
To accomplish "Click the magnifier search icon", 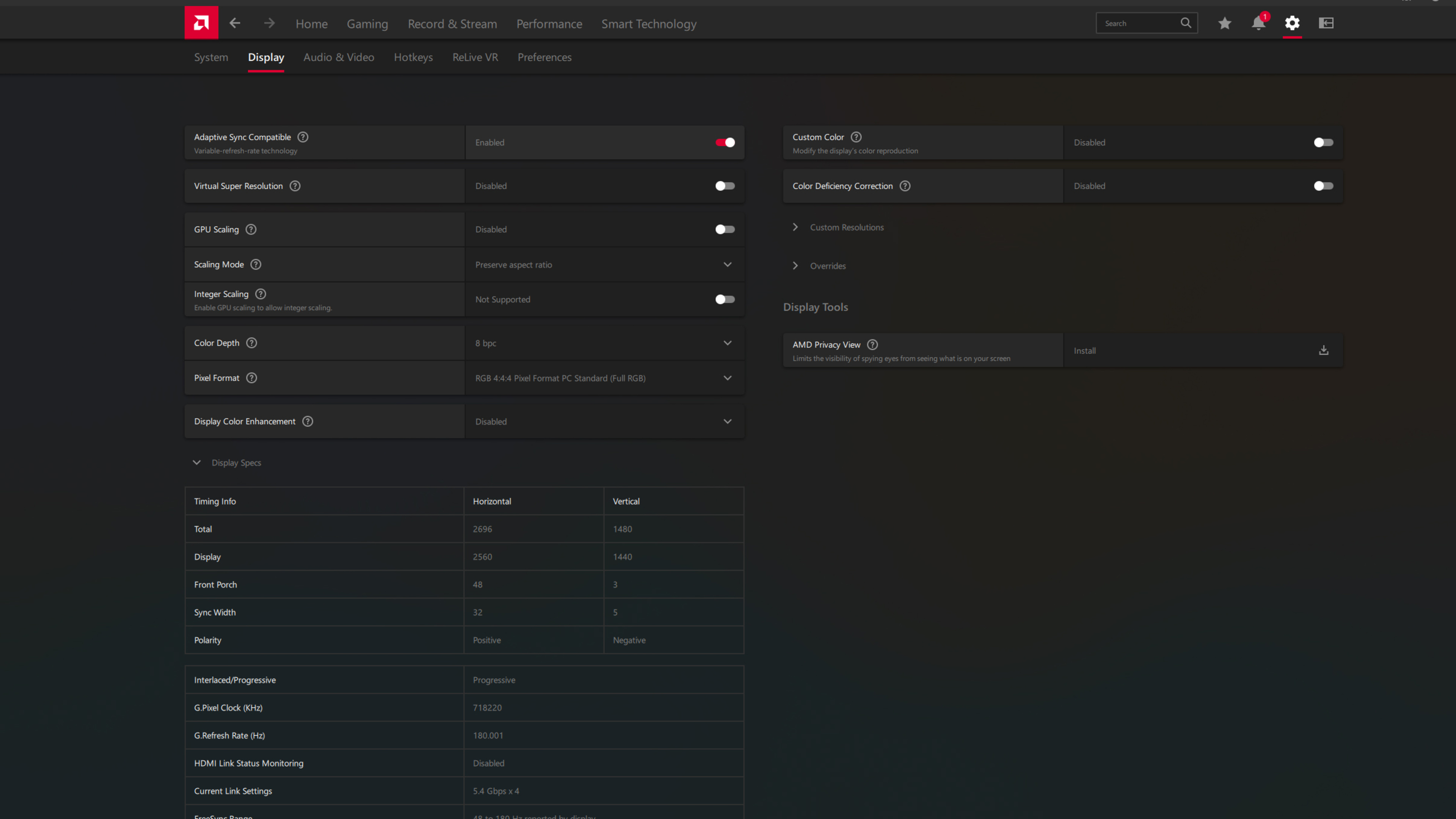I will point(1186,23).
